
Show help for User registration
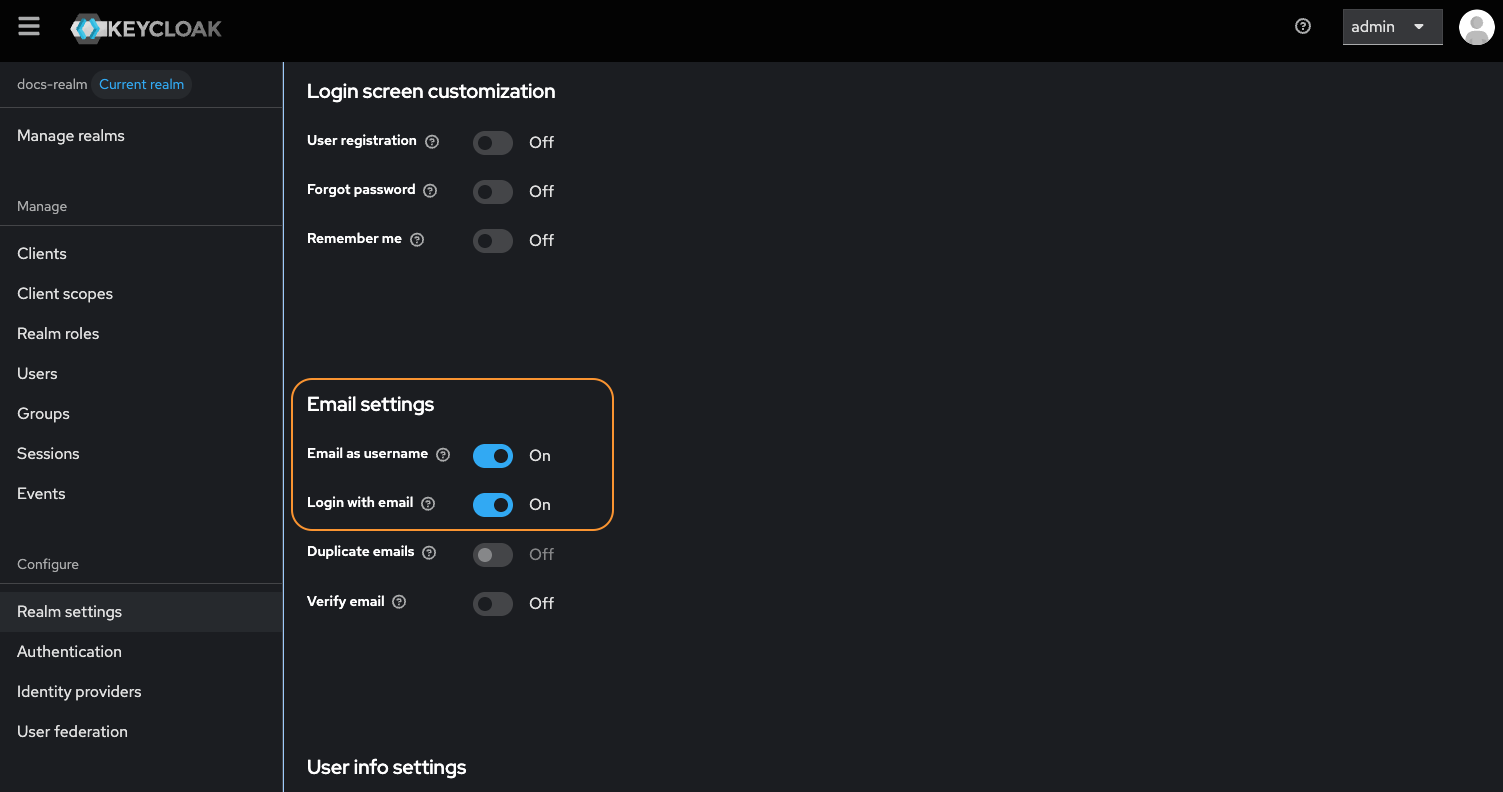[x=432, y=142]
